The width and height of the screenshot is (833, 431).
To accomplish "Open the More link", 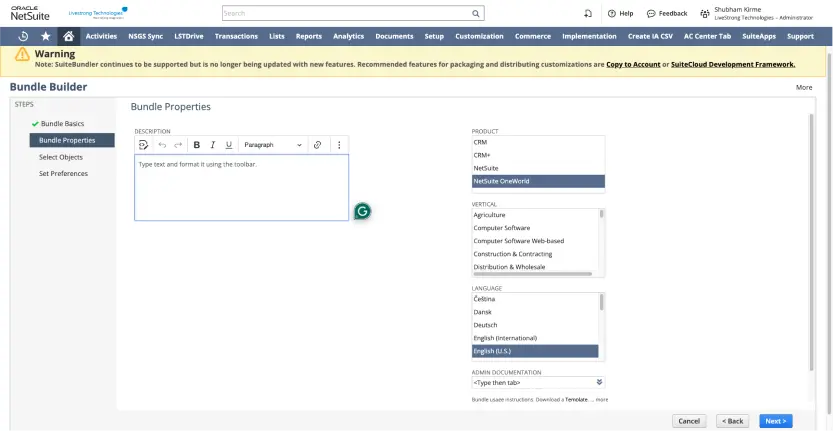I will point(804,87).
